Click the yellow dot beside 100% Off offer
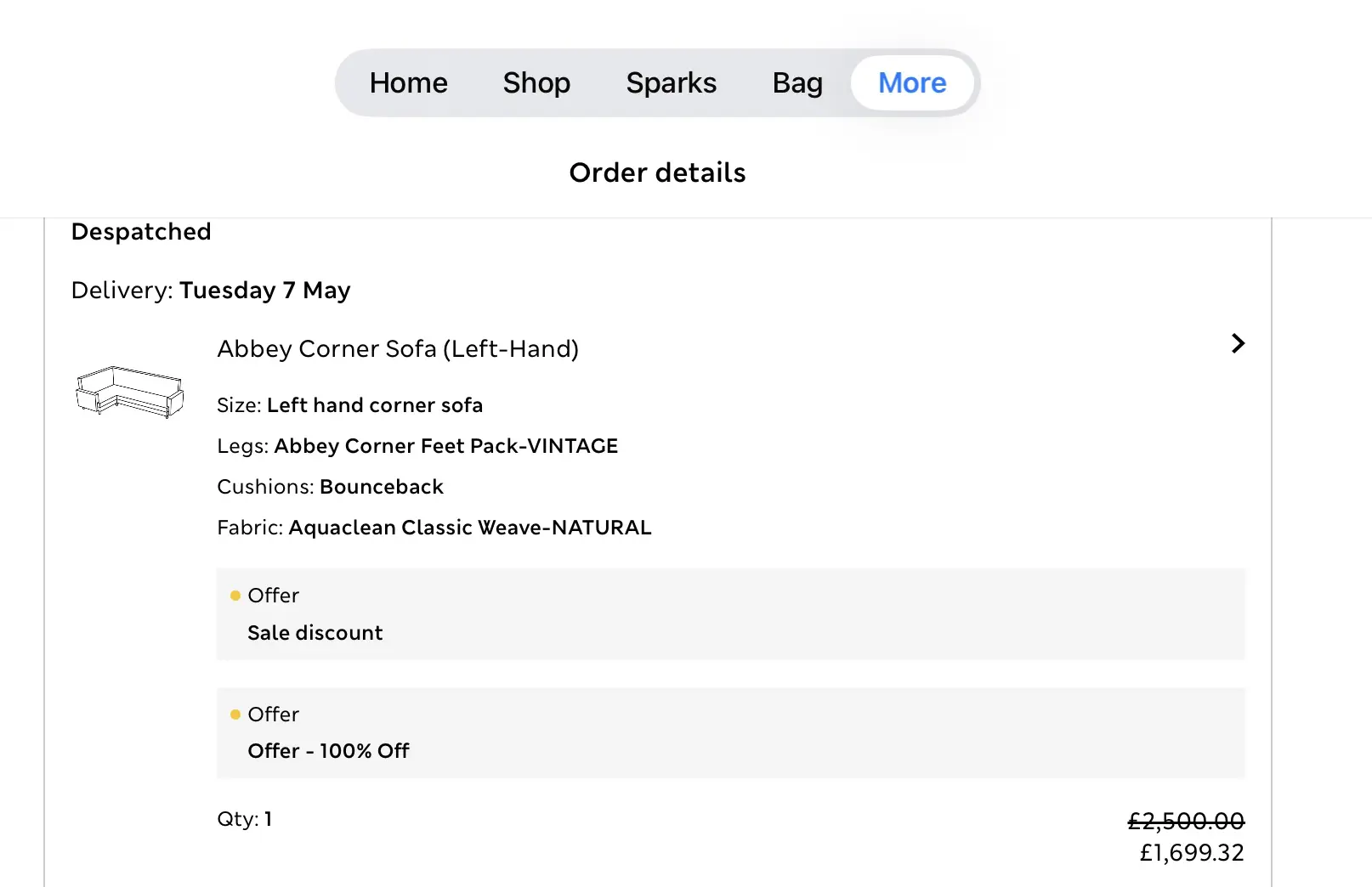The height and width of the screenshot is (887, 1372). click(235, 715)
